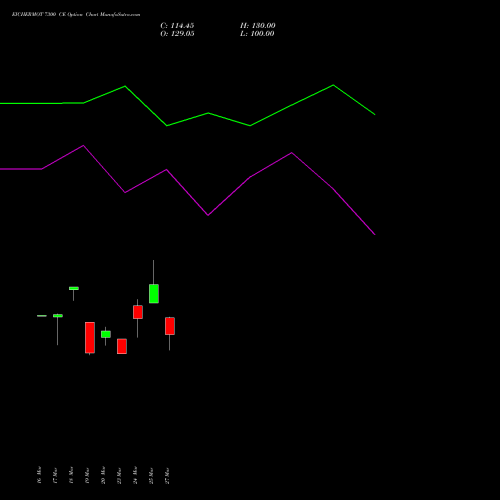Click the 18 Mar green candlestick

click(74, 288)
